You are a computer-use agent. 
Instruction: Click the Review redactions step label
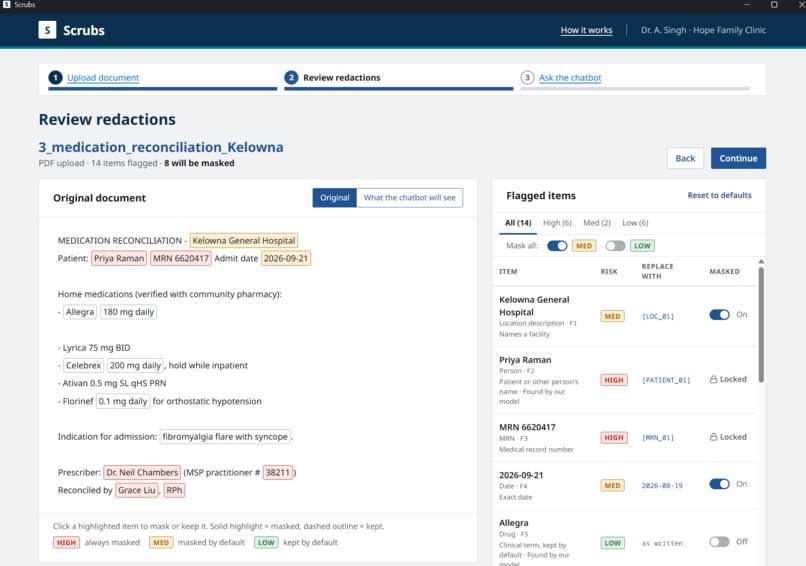click(342, 78)
